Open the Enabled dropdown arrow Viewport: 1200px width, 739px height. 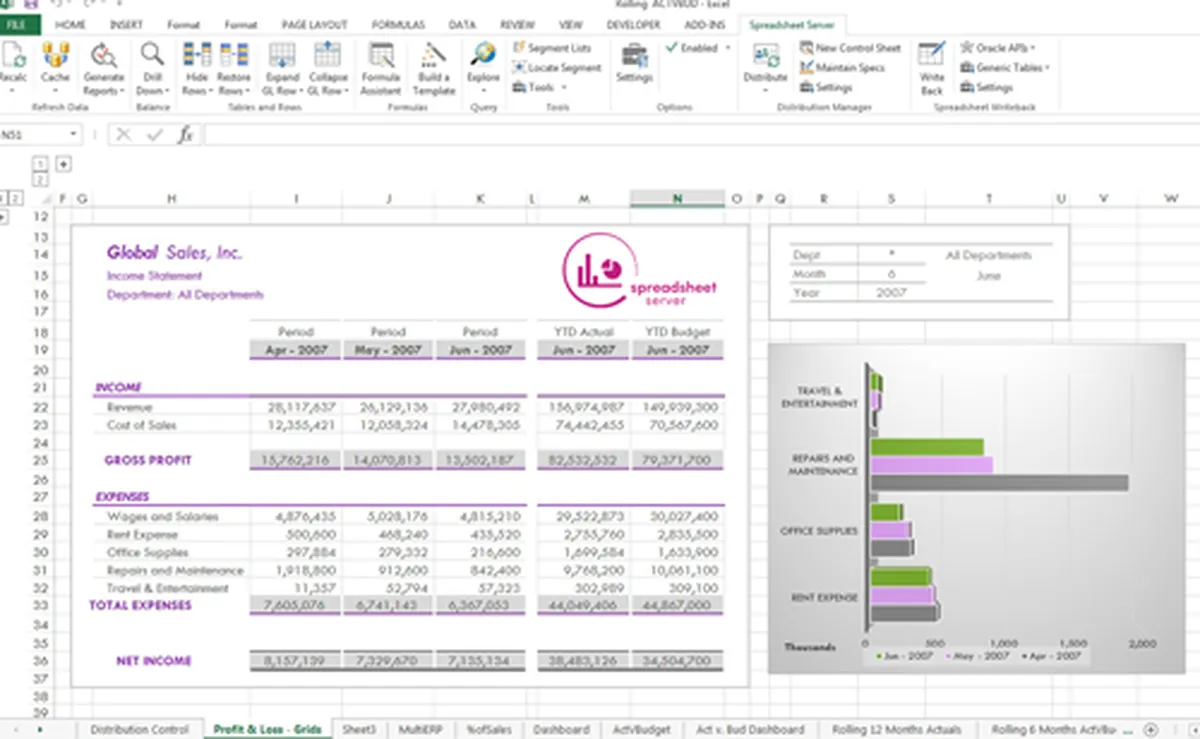[x=728, y=48]
